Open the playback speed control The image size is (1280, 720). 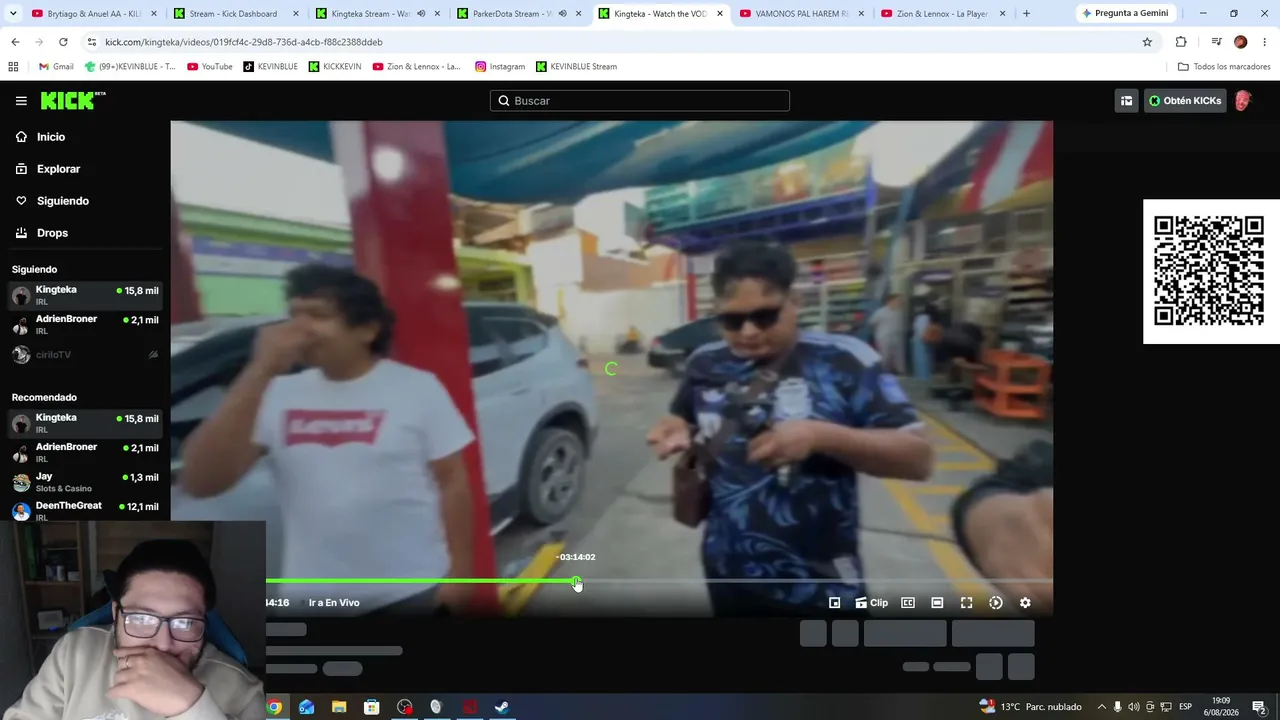(995, 603)
